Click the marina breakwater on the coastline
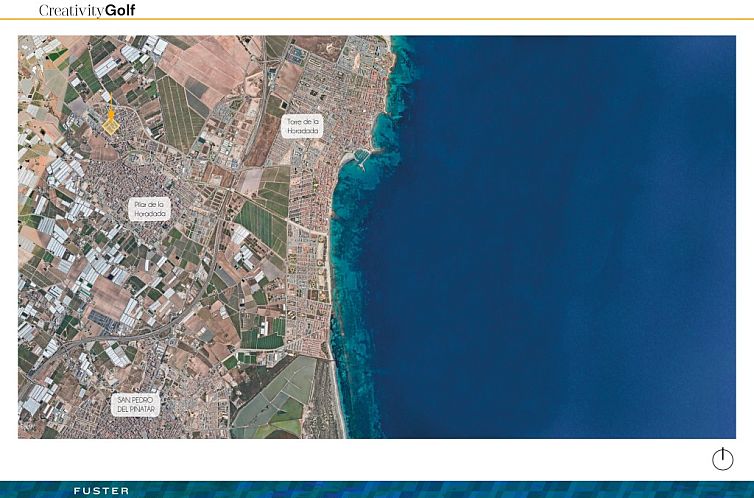This screenshot has height=498, width=754. pyautogui.click(x=362, y=157)
